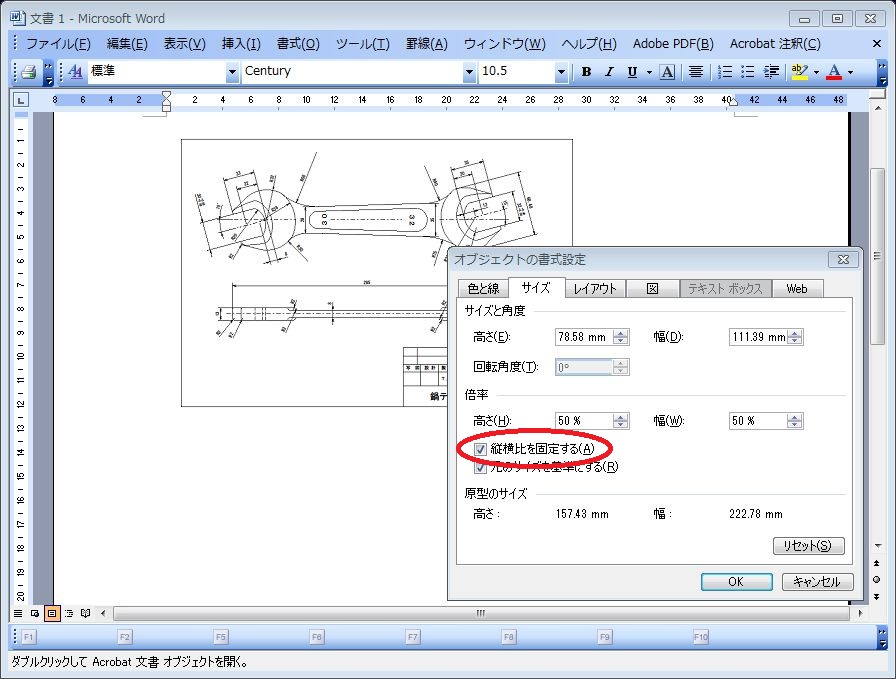The width and height of the screenshot is (896, 679).
Task: Toggle bold formatting
Action: tap(586, 72)
